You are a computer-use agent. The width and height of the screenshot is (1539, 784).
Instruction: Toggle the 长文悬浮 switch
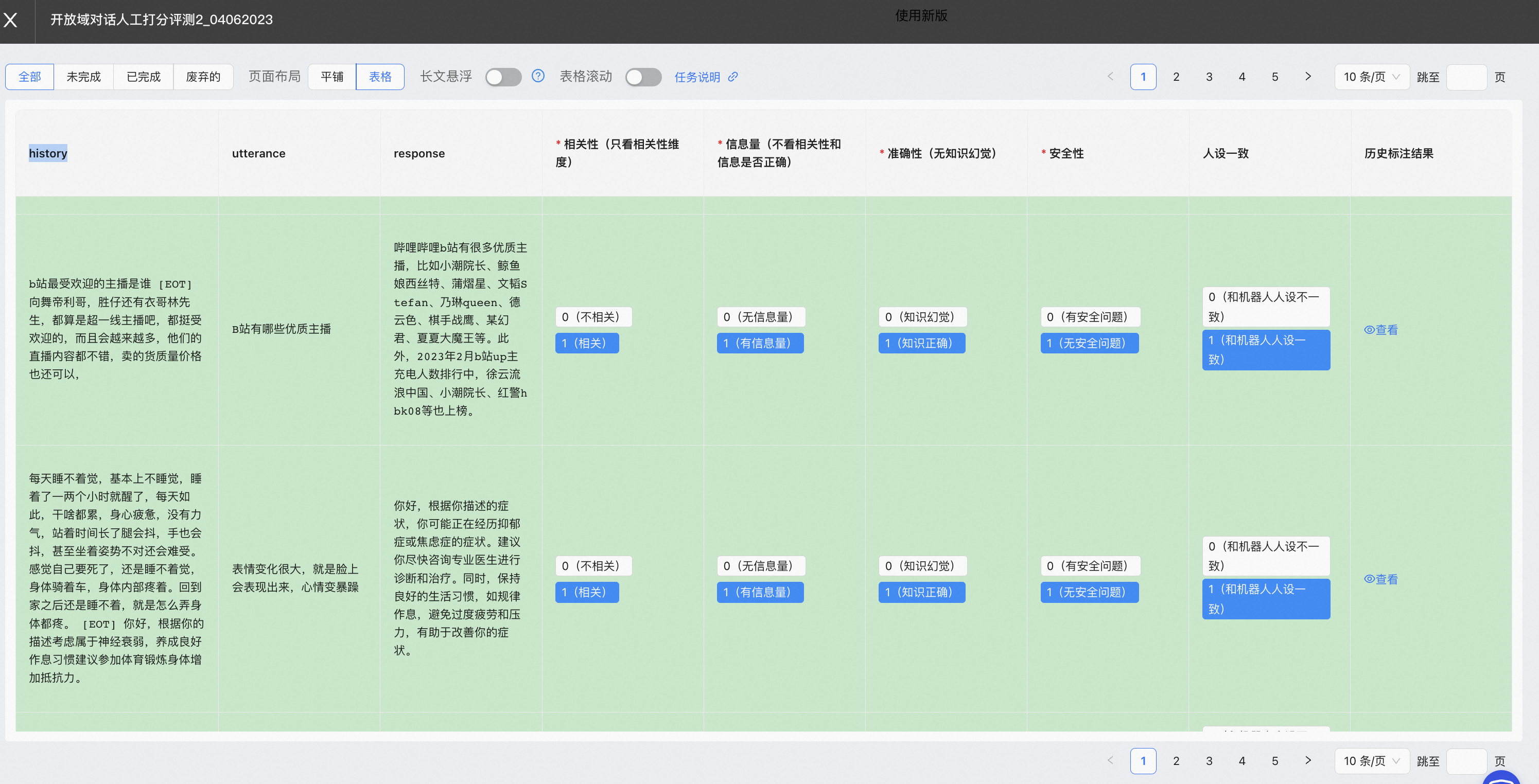coord(503,77)
